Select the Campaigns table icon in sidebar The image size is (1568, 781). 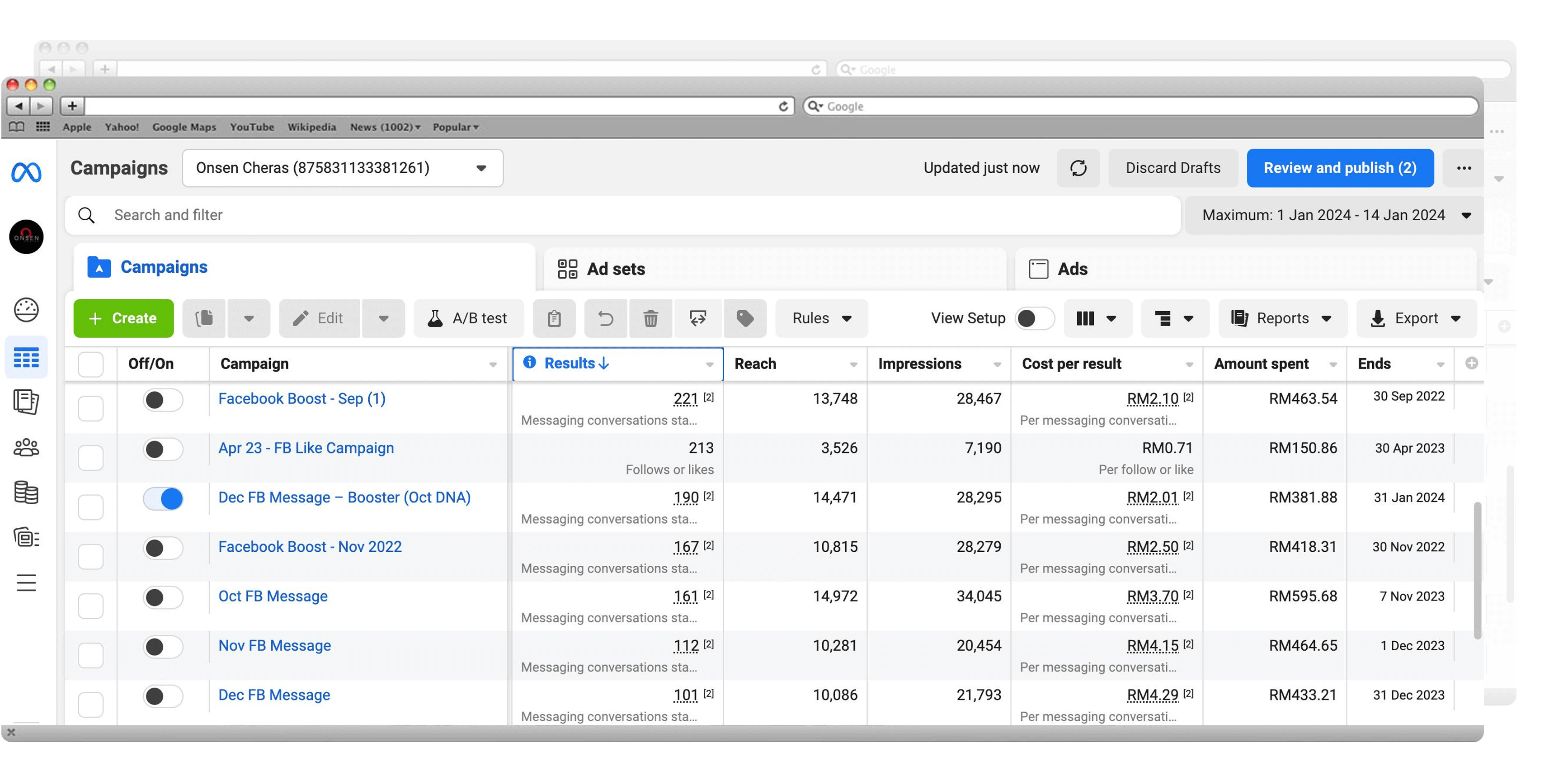(26, 358)
